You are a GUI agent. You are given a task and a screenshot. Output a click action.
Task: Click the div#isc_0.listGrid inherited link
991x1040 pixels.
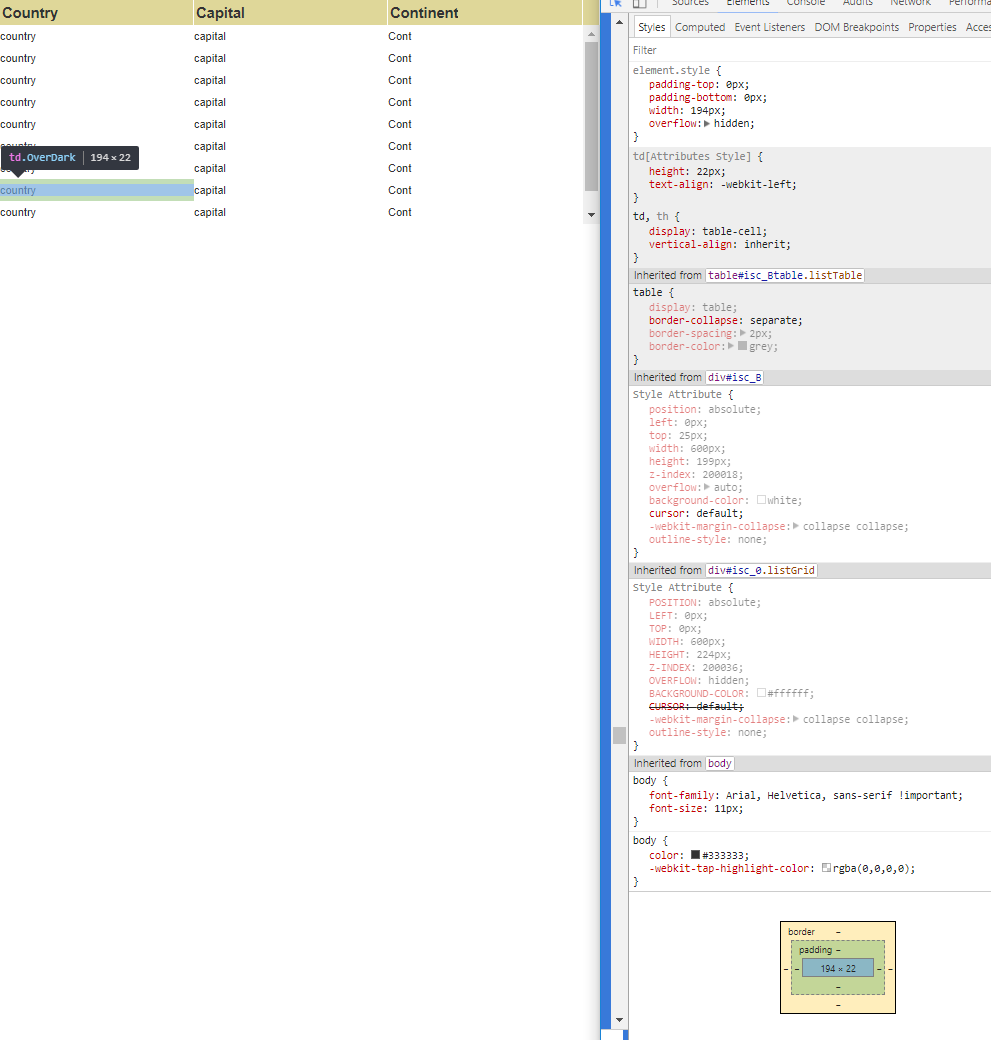tap(762, 570)
